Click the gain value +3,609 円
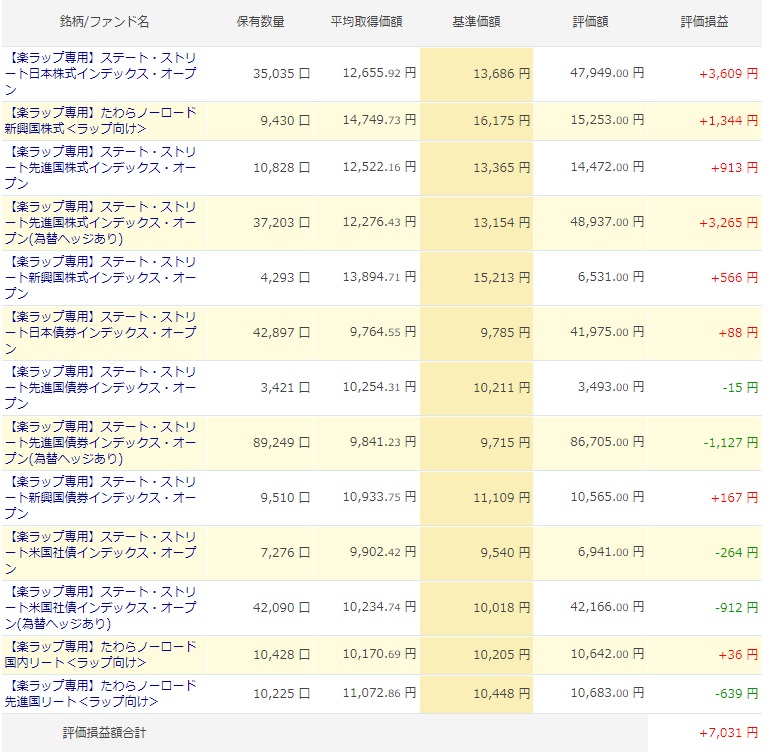This screenshot has width=770, height=752. click(x=728, y=74)
